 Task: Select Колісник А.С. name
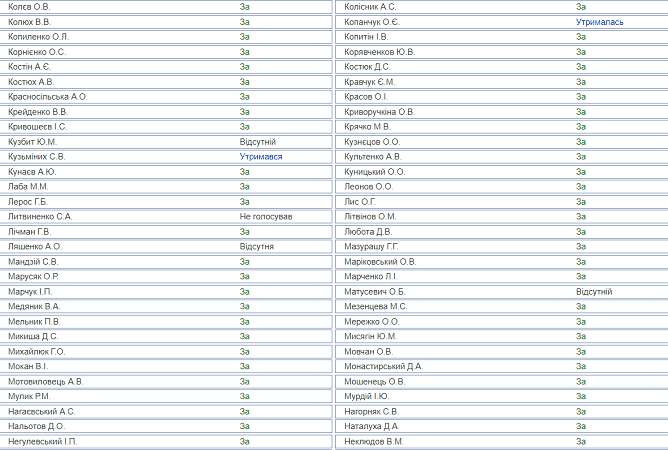pos(370,7)
